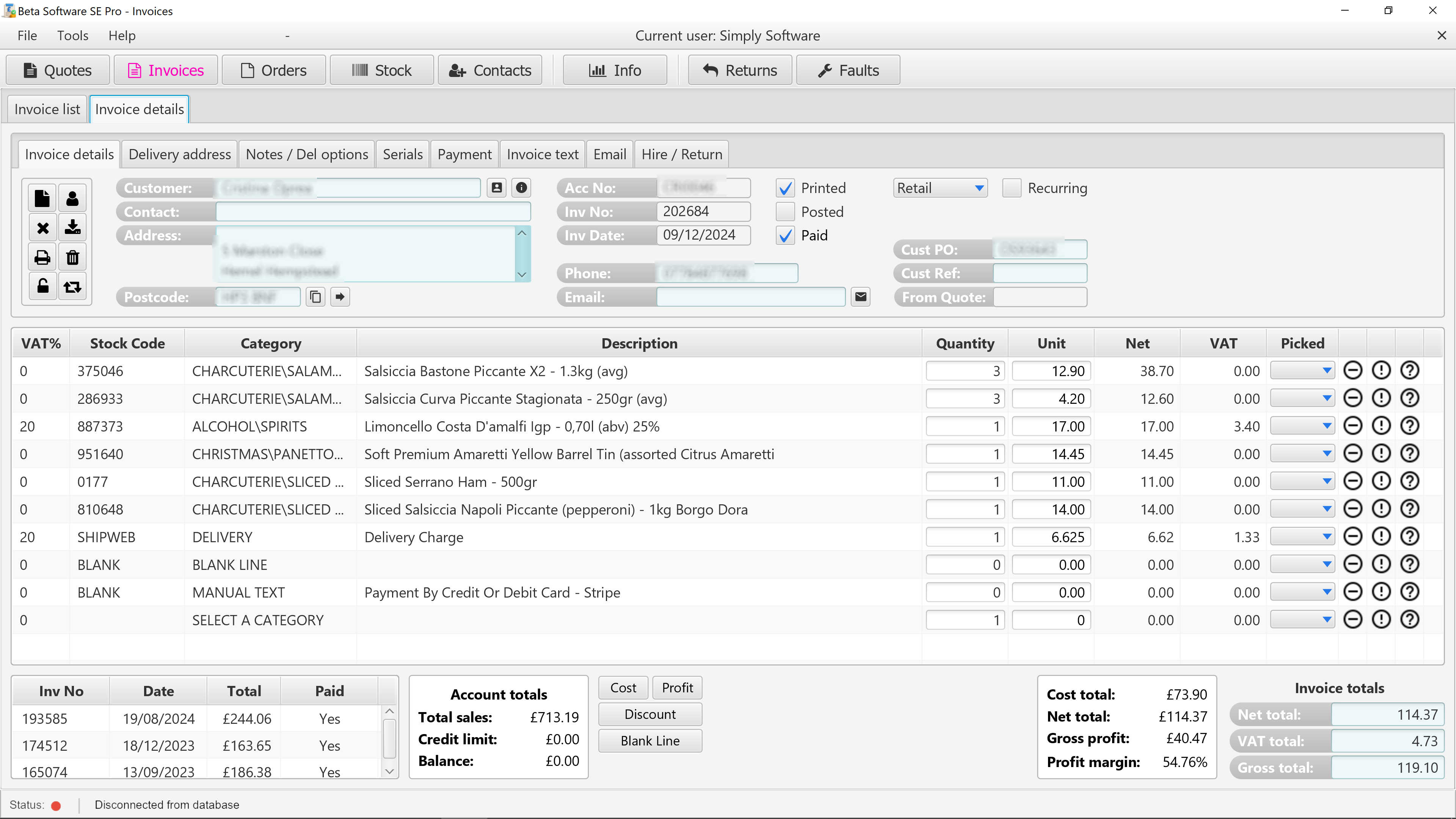Open customer lookup beside Customer field
1456x819 pixels.
[x=496, y=188]
